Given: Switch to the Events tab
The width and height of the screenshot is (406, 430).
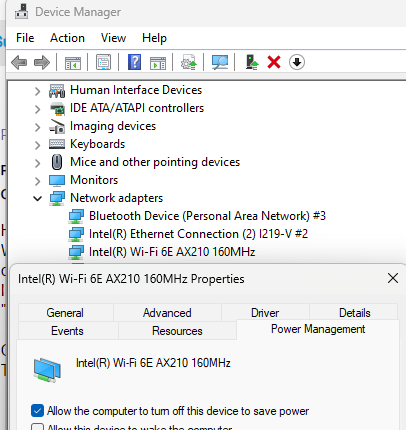Looking at the screenshot, I should tap(67, 331).
